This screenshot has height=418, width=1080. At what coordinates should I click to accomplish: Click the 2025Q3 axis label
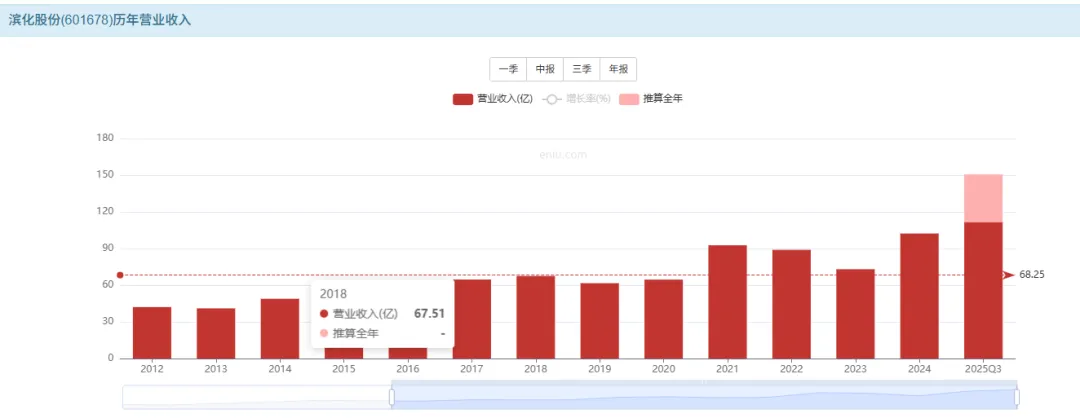point(983,369)
